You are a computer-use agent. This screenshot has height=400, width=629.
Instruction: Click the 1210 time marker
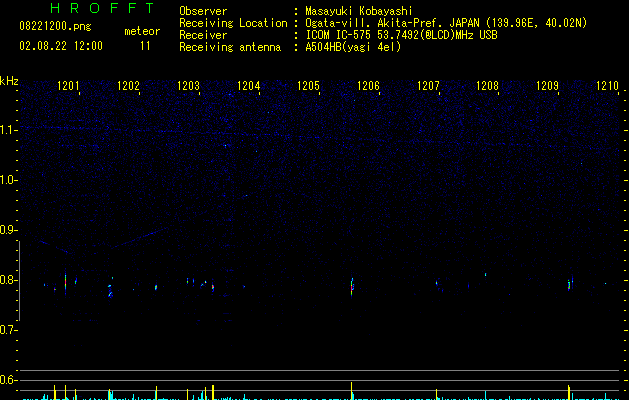tap(607, 85)
